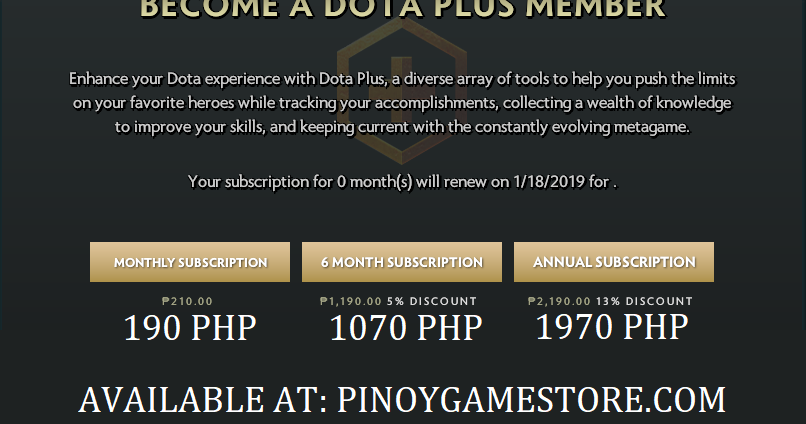Pick the Annual Subscription button
Image resolution: width=806 pixels, height=424 pixels.
click(x=614, y=262)
